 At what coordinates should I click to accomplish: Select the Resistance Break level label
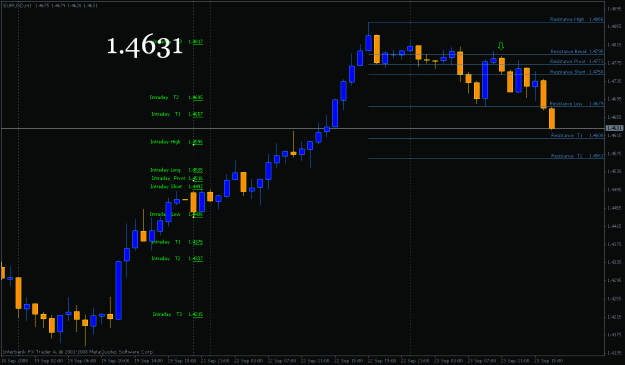(x=577, y=51)
